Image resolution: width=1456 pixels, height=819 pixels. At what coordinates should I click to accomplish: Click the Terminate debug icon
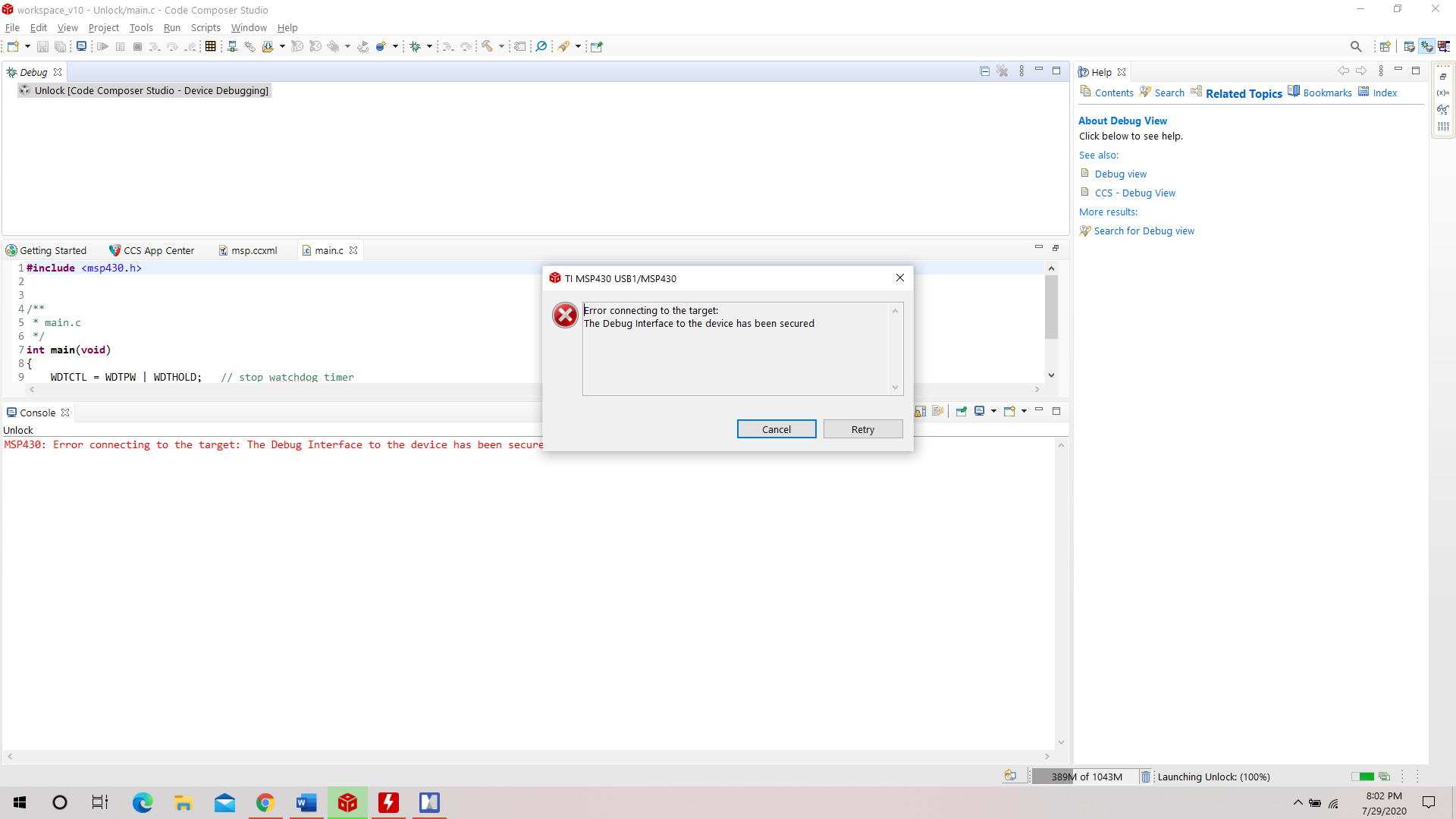point(137,47)
